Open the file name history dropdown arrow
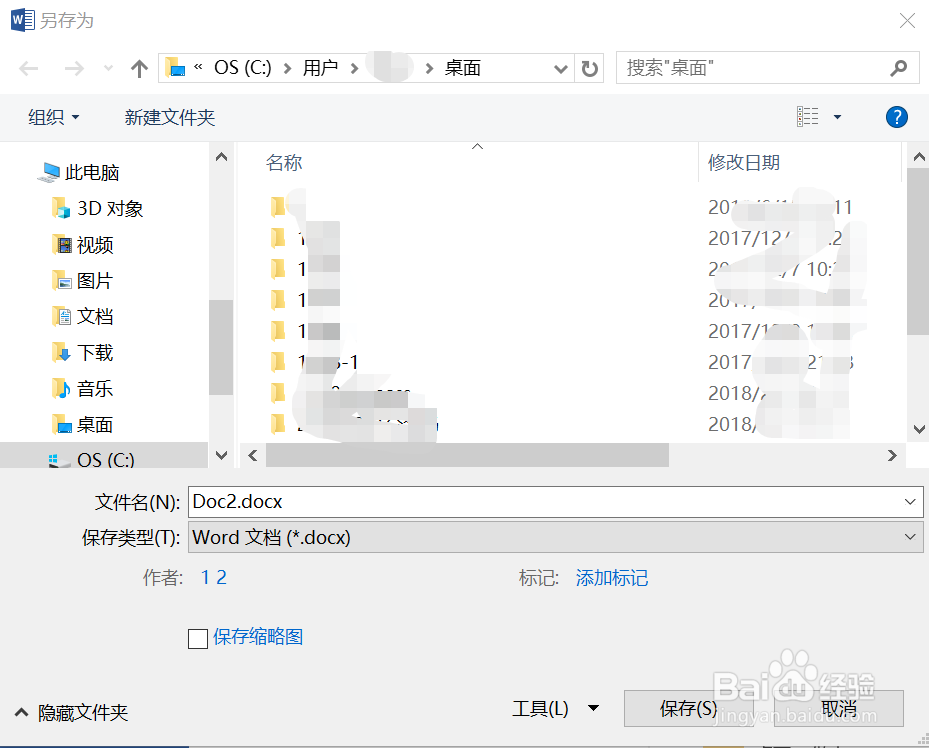The image size is (929, 748). [x=909, y=501]
